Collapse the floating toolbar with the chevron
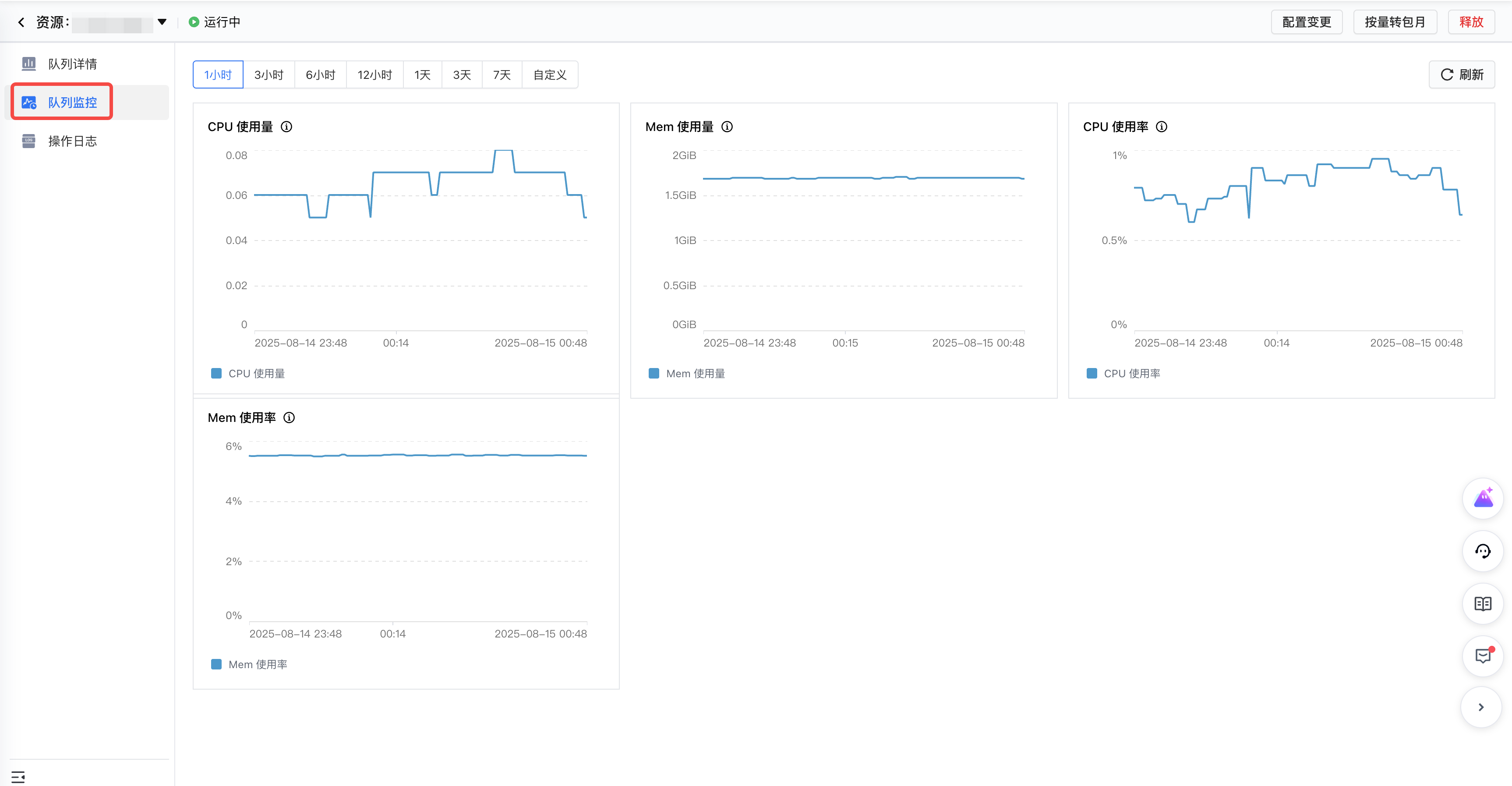1512x786 pixels. [x=1481, y=707]
